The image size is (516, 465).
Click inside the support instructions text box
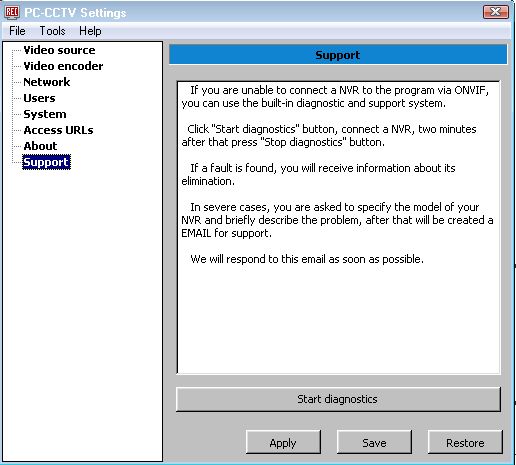coord(338,227)
